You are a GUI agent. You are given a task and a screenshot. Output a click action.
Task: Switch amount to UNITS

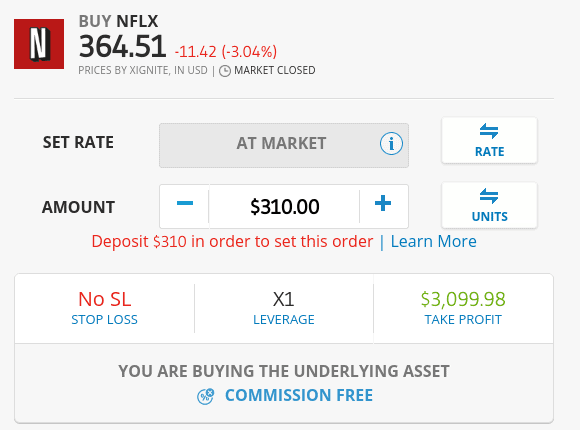489,205
